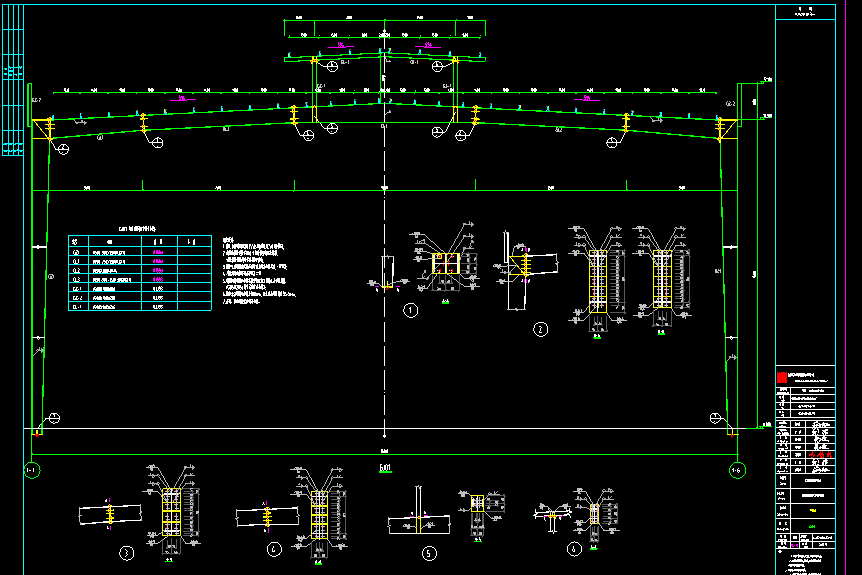This screenshot has width=862, height=575.
Task: Click the GJ01 drawing title label
Action: 385,467
